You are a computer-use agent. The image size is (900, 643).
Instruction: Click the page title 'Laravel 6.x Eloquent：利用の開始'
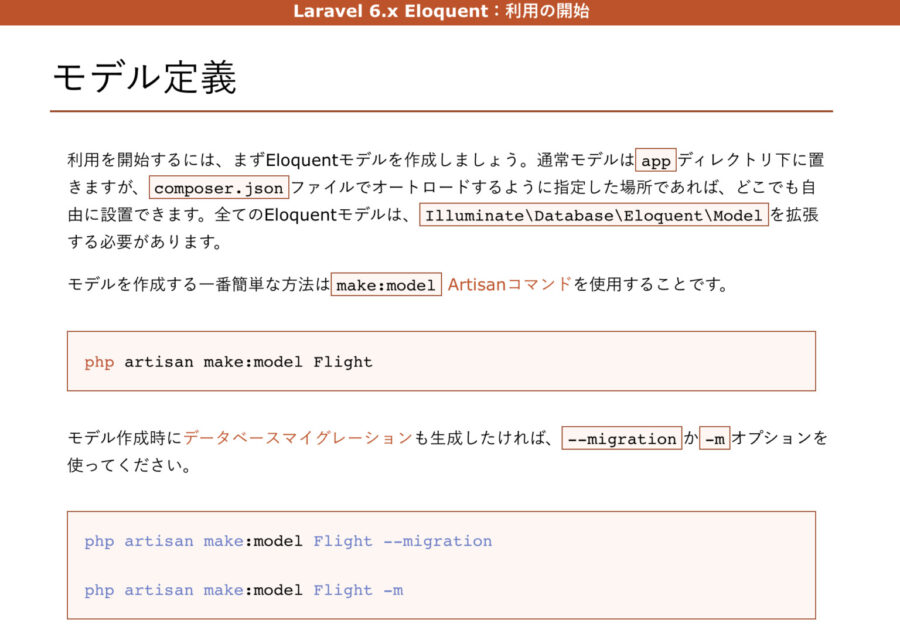[x=441, y=11]
